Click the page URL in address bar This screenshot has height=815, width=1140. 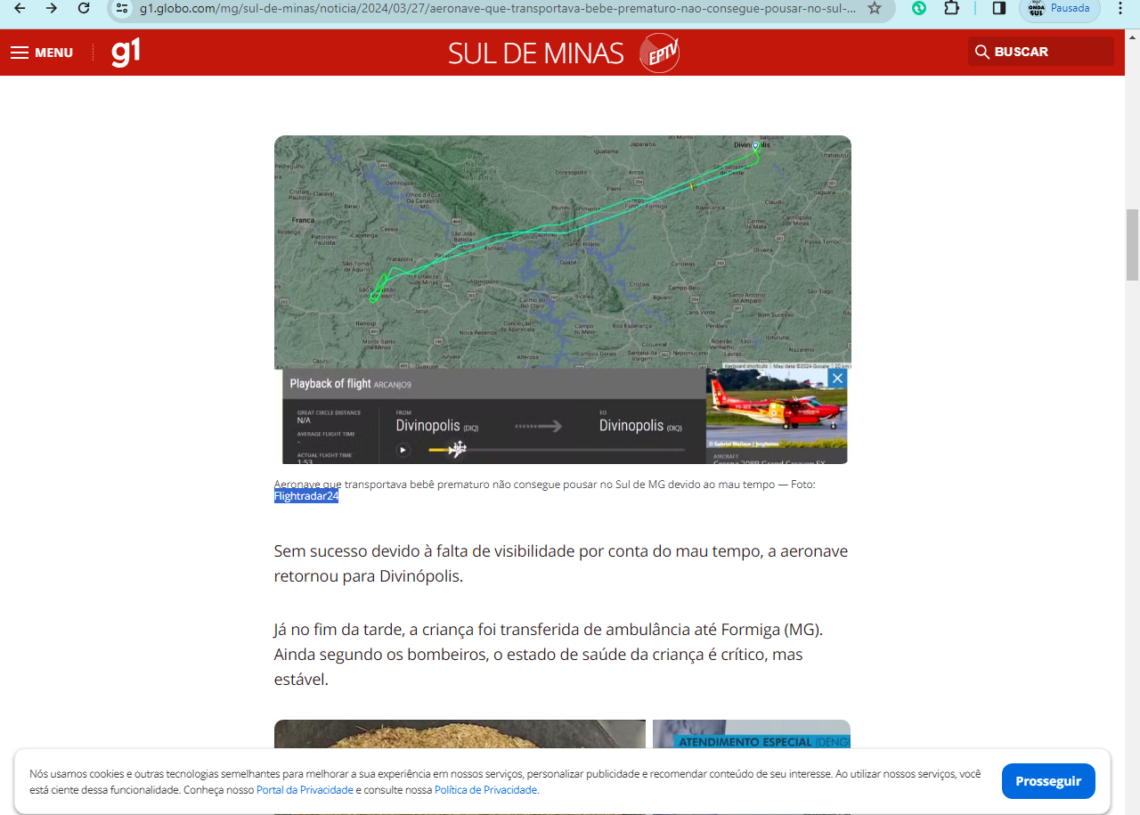[x=497, y=9]
